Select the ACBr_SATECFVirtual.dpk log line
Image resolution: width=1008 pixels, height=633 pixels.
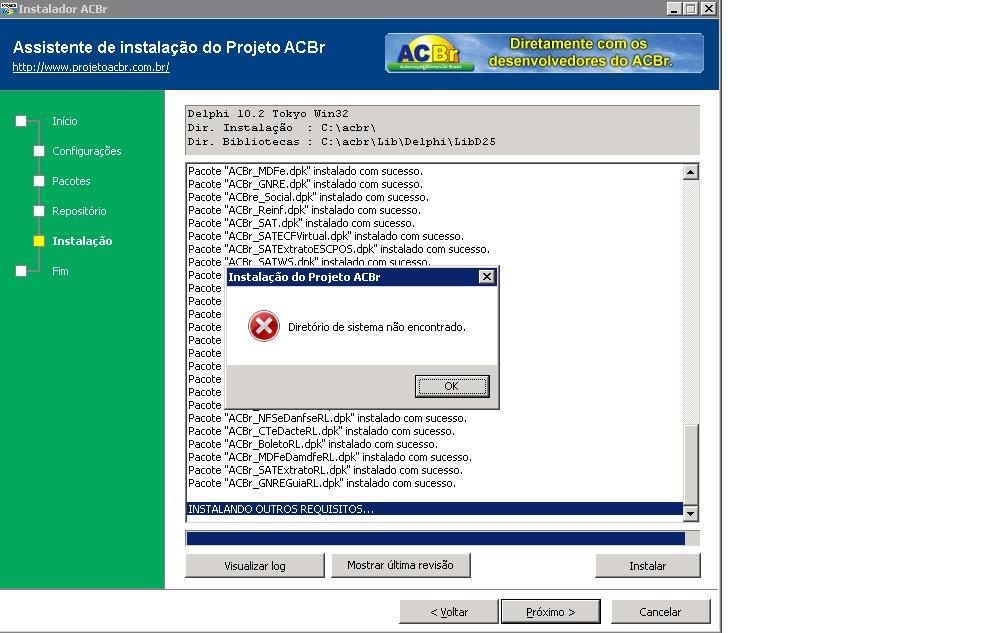[326, 236]
